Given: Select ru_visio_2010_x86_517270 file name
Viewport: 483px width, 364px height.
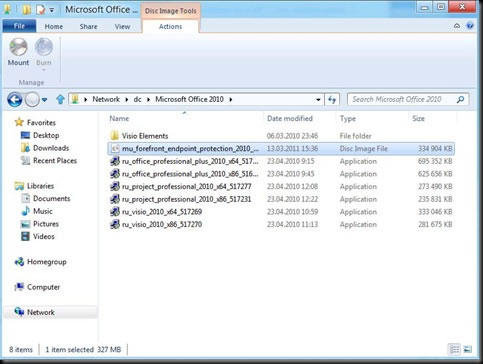Looking at the screenshot, I should point(162,225).
